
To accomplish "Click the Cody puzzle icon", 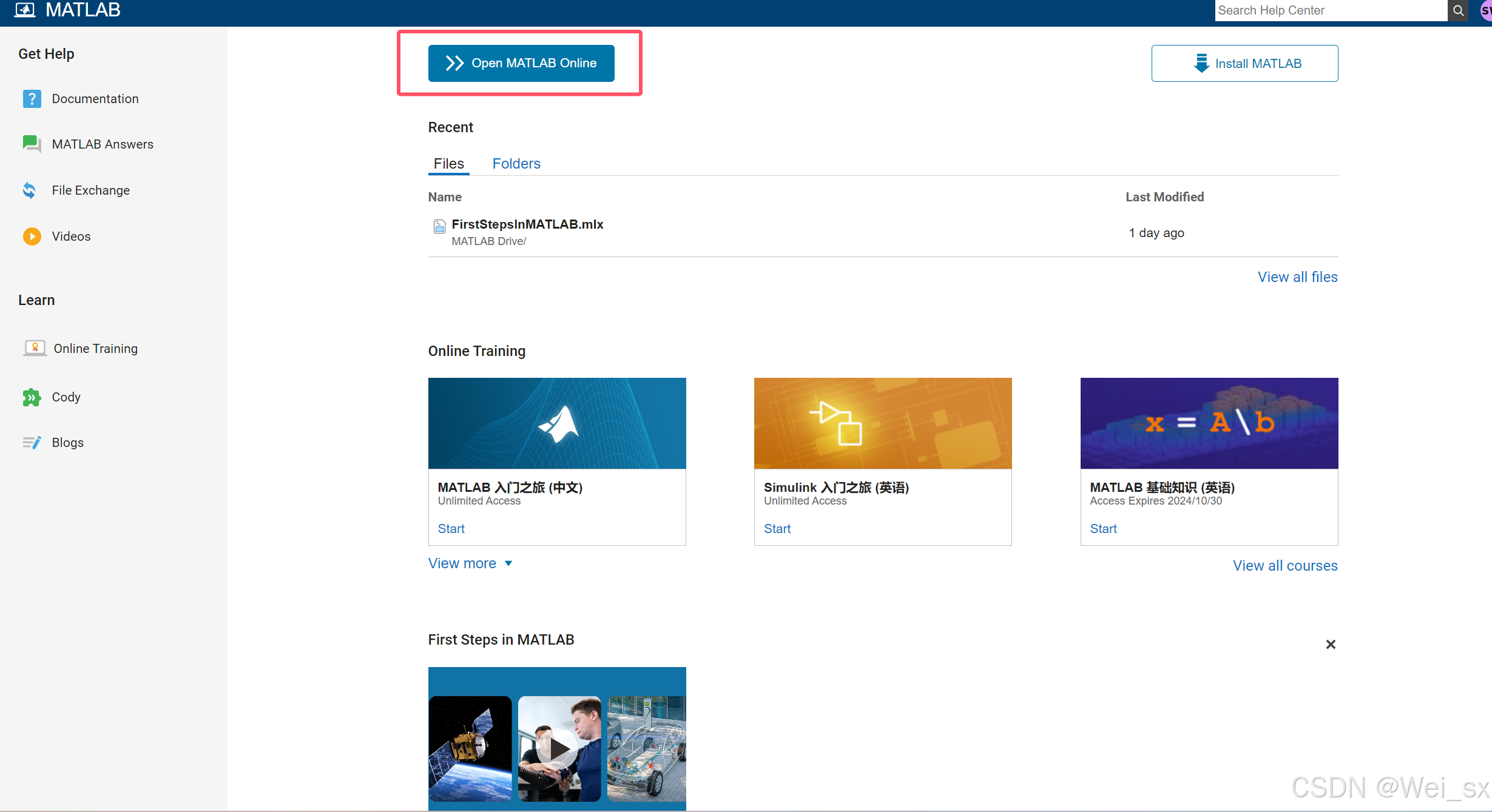I will click(32, 397).
